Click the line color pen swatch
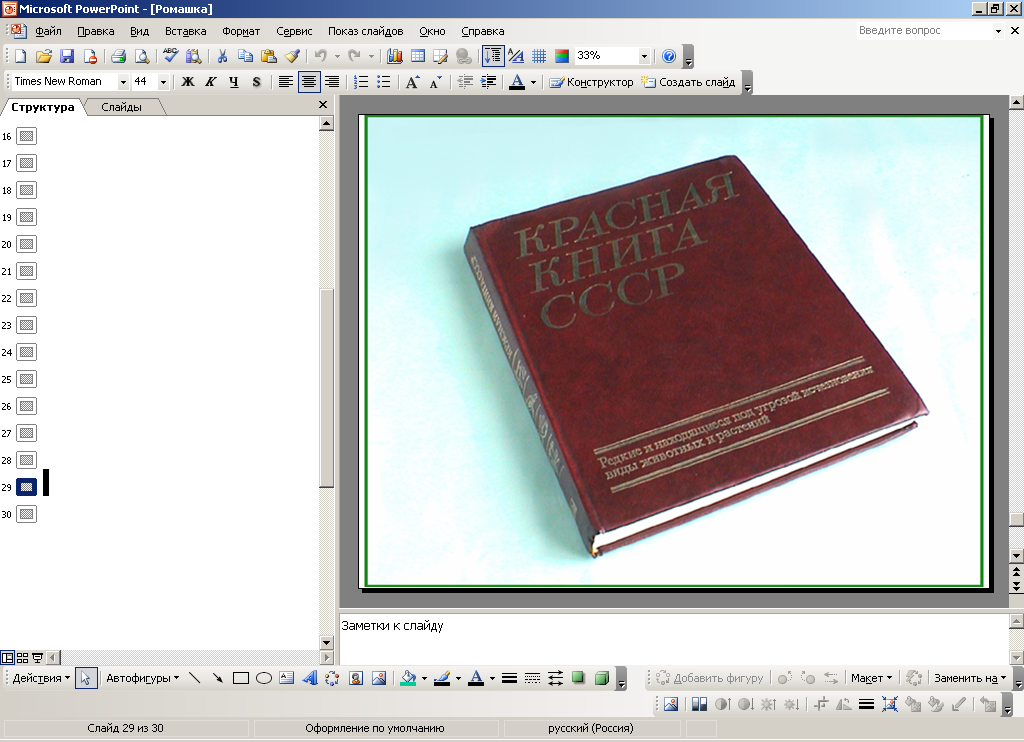This screenshot has height=742, width=1024. coord(442,678)
